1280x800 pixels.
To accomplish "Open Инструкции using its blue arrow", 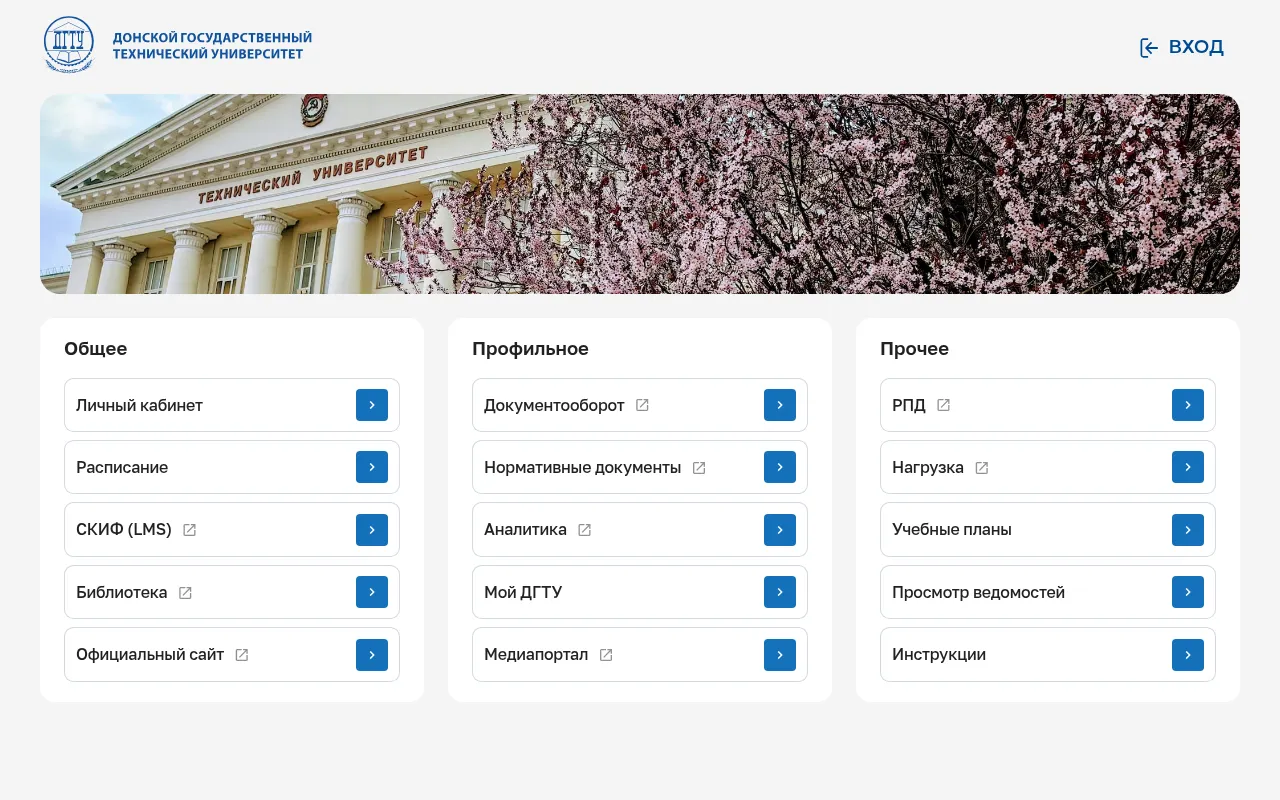I will coord(1188,655).
